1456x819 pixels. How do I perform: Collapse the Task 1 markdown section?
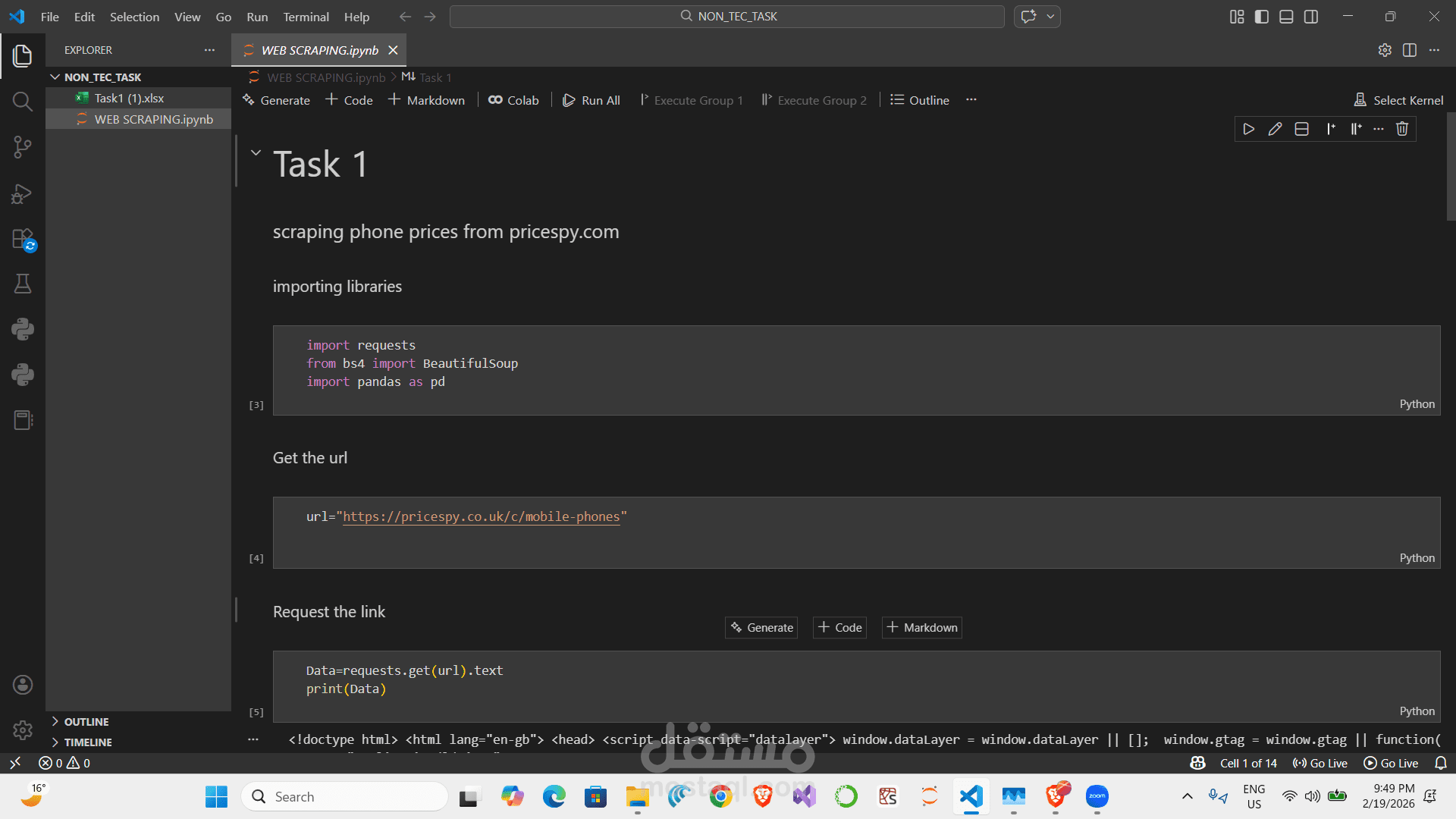click(256, 152)
